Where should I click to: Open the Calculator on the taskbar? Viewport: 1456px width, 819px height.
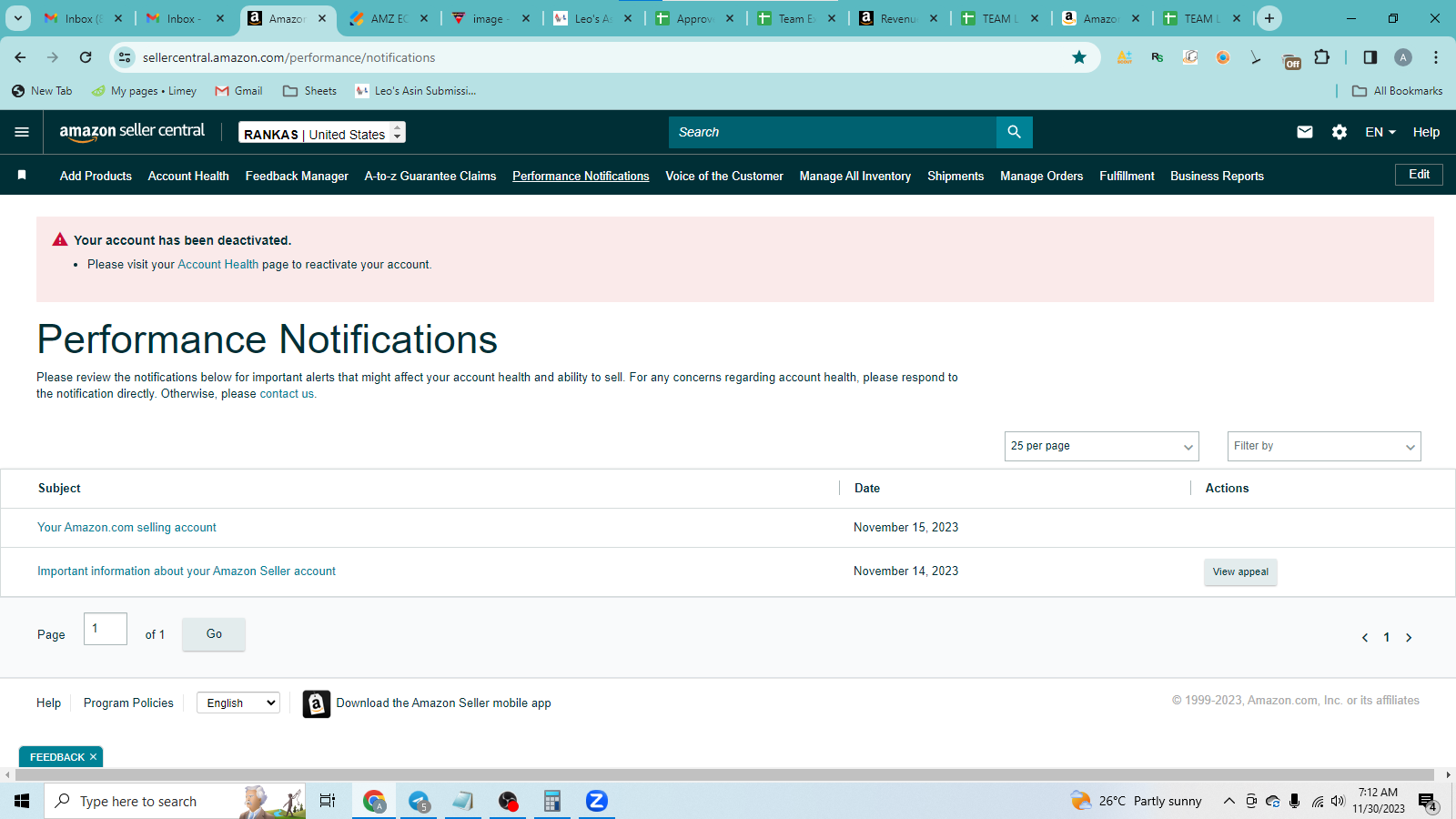pos(551,801)
